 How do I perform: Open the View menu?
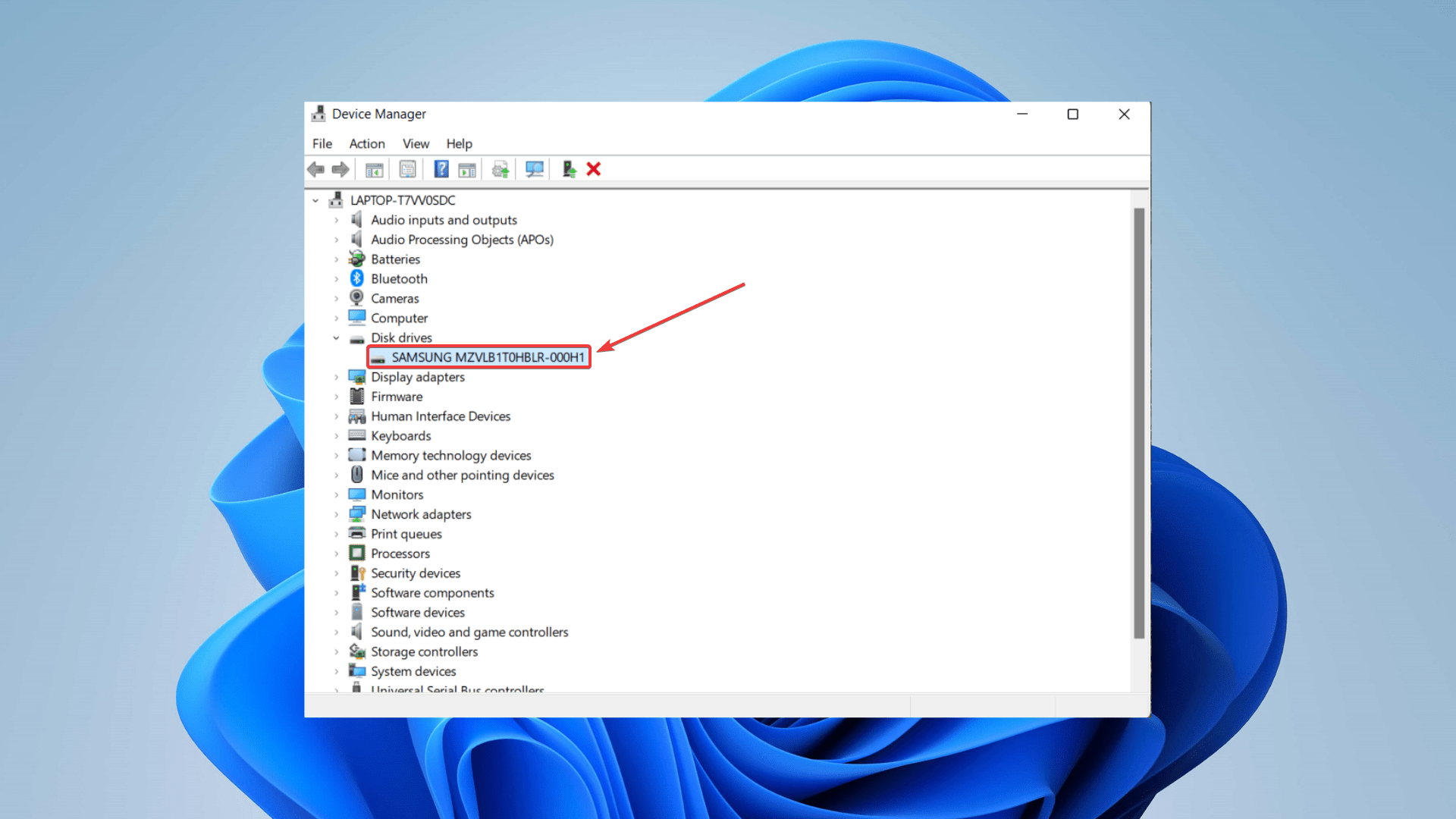point(415,143)
